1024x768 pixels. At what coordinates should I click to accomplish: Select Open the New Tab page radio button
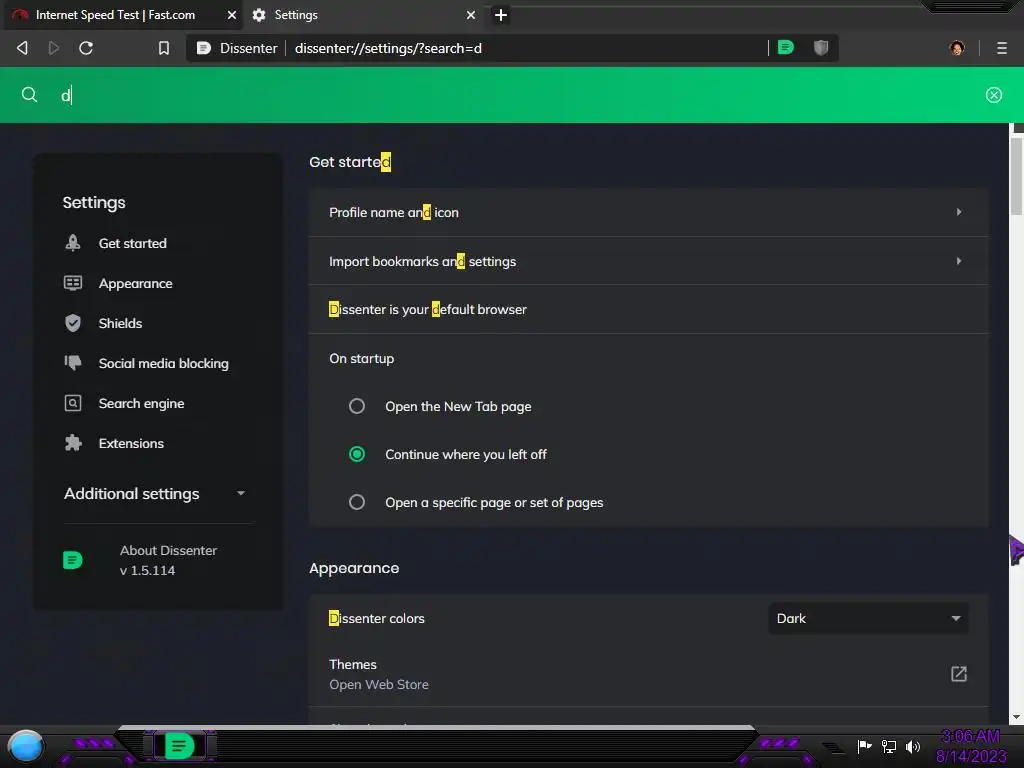point(357,406)
